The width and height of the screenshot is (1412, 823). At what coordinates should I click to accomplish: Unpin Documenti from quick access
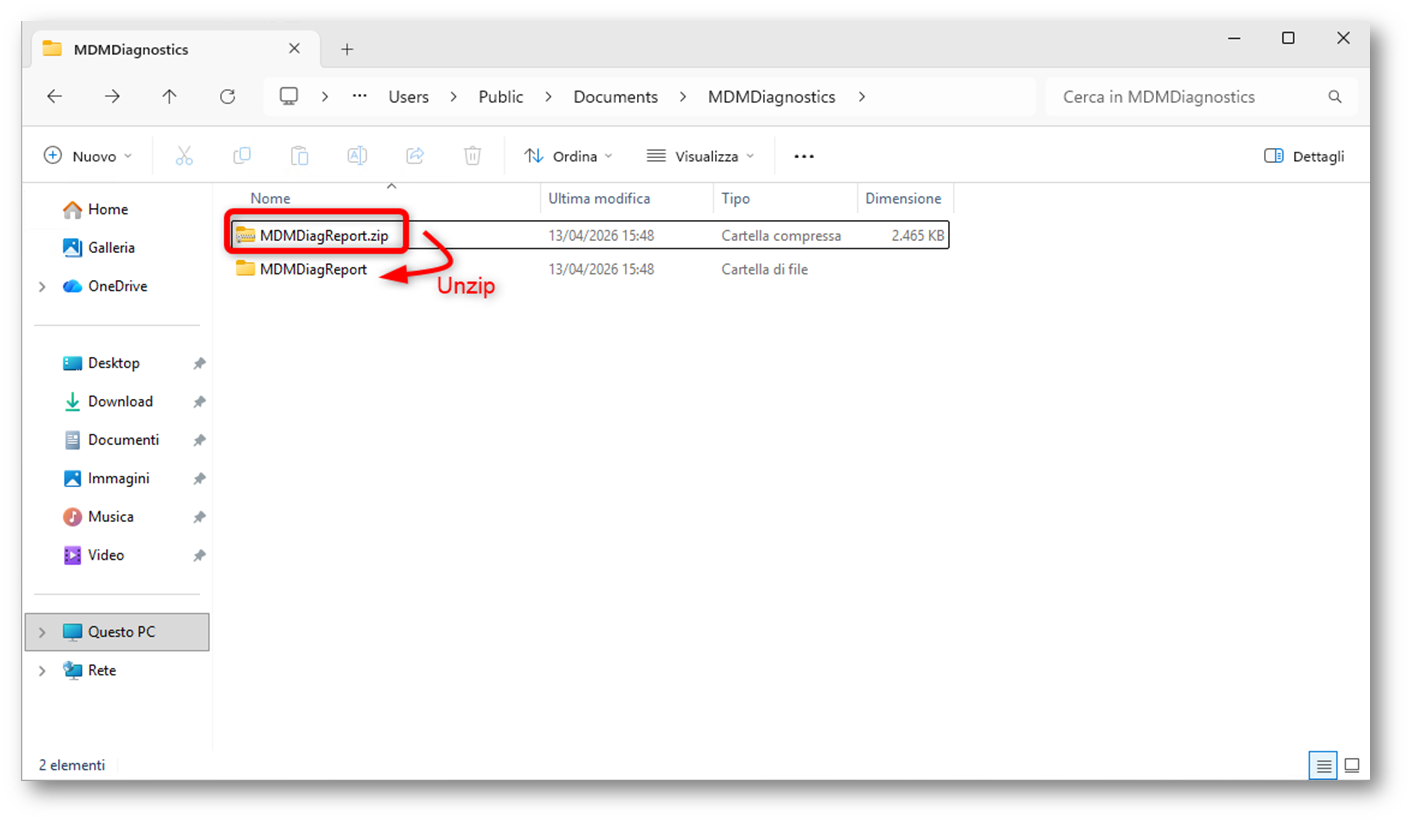pyautogui.click(x=199, y=440)
